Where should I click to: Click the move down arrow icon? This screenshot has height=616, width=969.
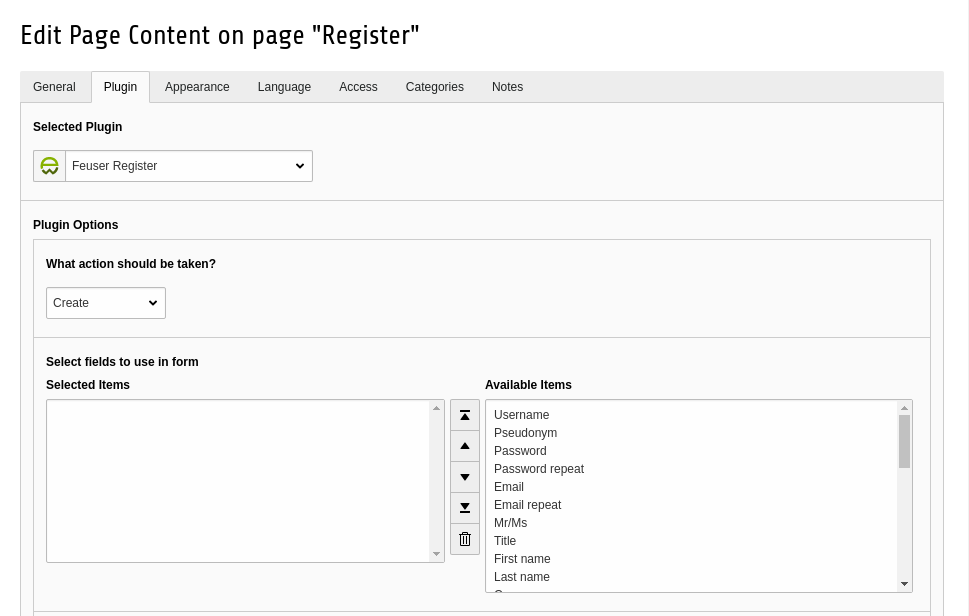(x=465, y=476)
